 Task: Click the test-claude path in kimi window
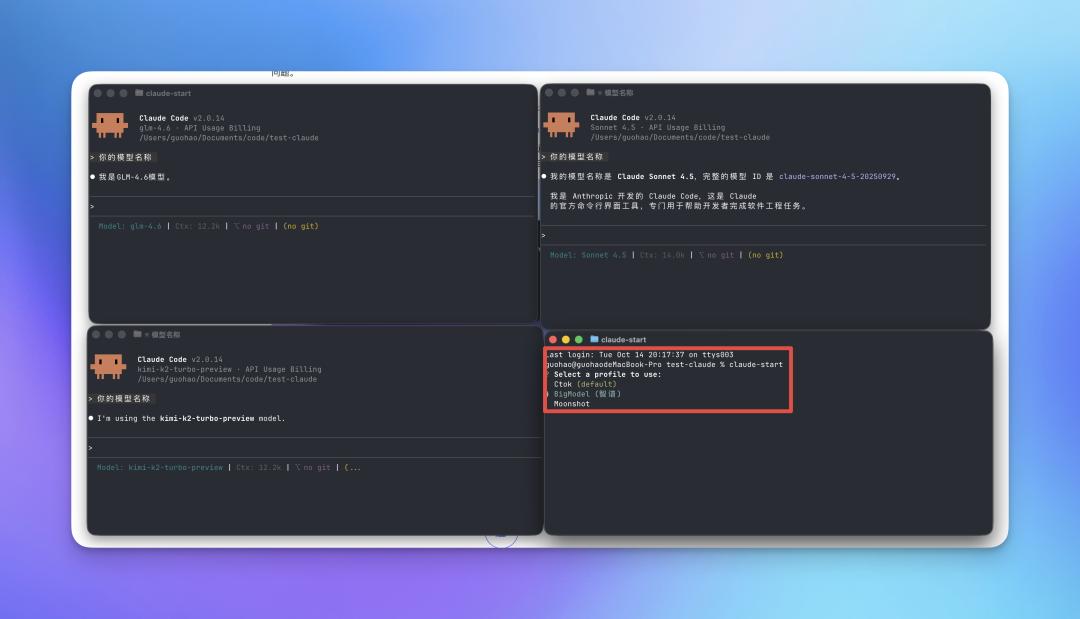pyautogui.click(x=227, y=379)
